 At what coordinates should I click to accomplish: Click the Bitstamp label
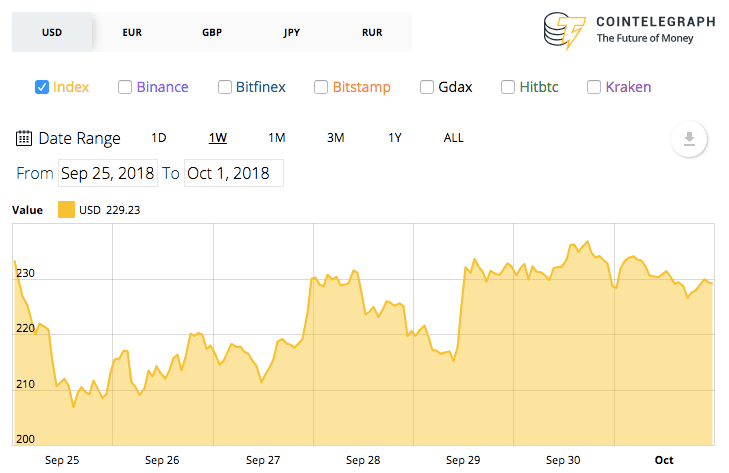[362, 87]
